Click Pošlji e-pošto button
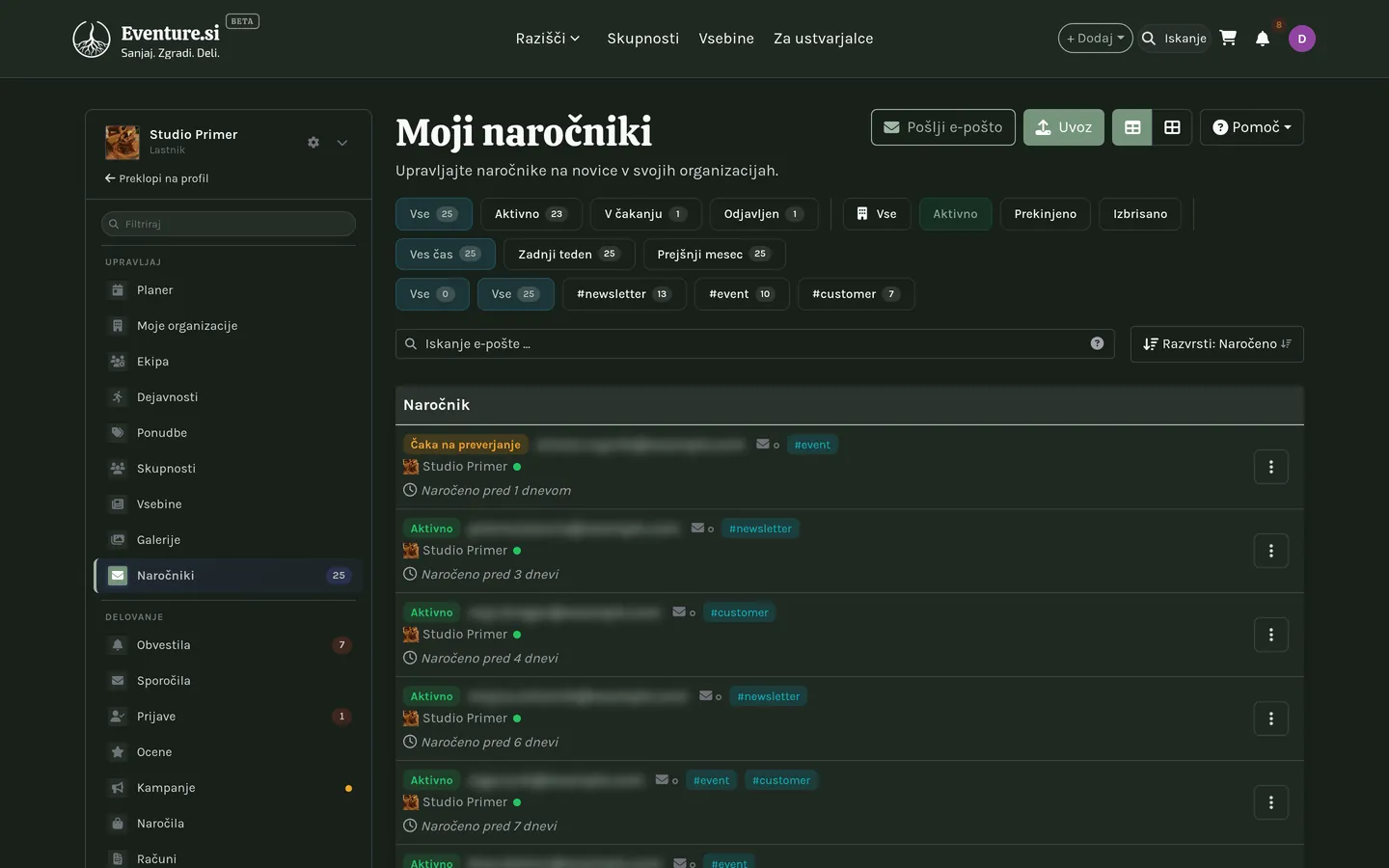Viewport: 1389px width, 868px height. 943,127
